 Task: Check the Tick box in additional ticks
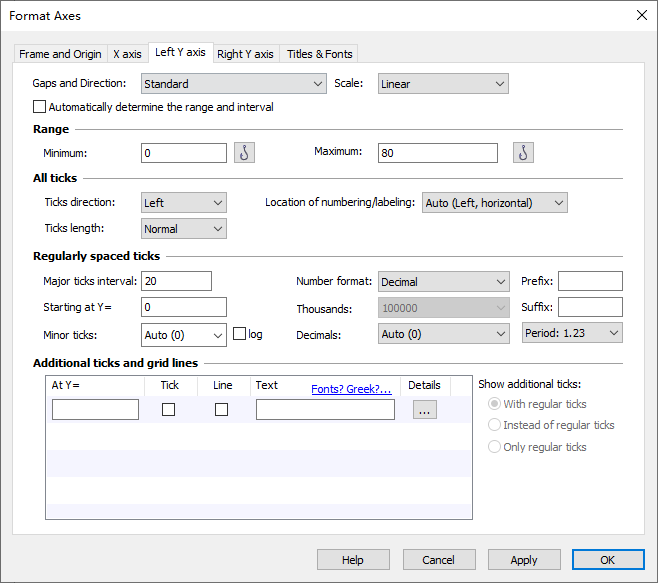pos(168,409)
